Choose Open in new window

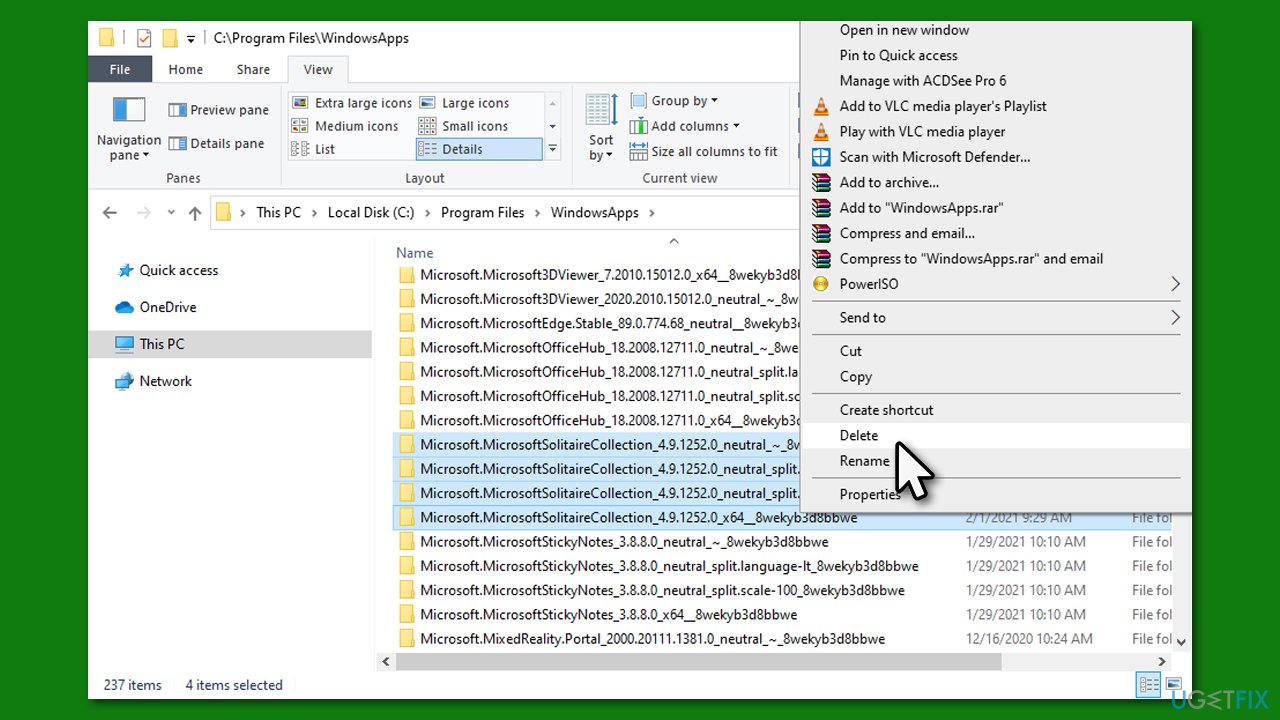click(x=997, y=30)
